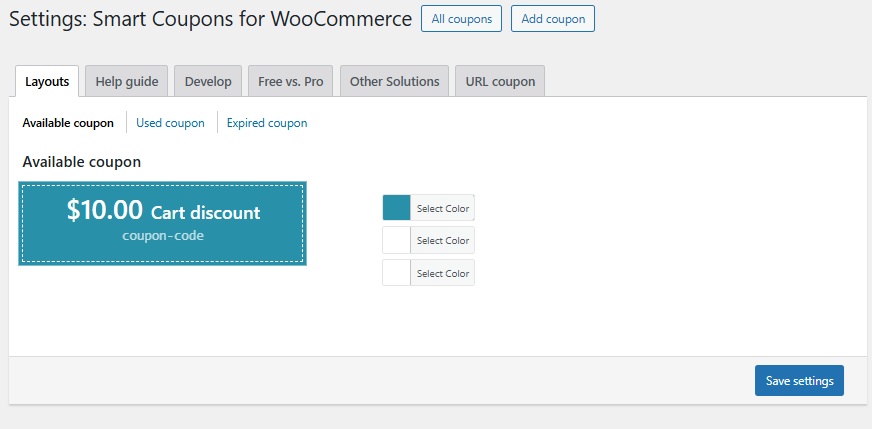Viewport: 872px width, 429px height.
Task: Open the Help guide tab
Action: point(127,82)
